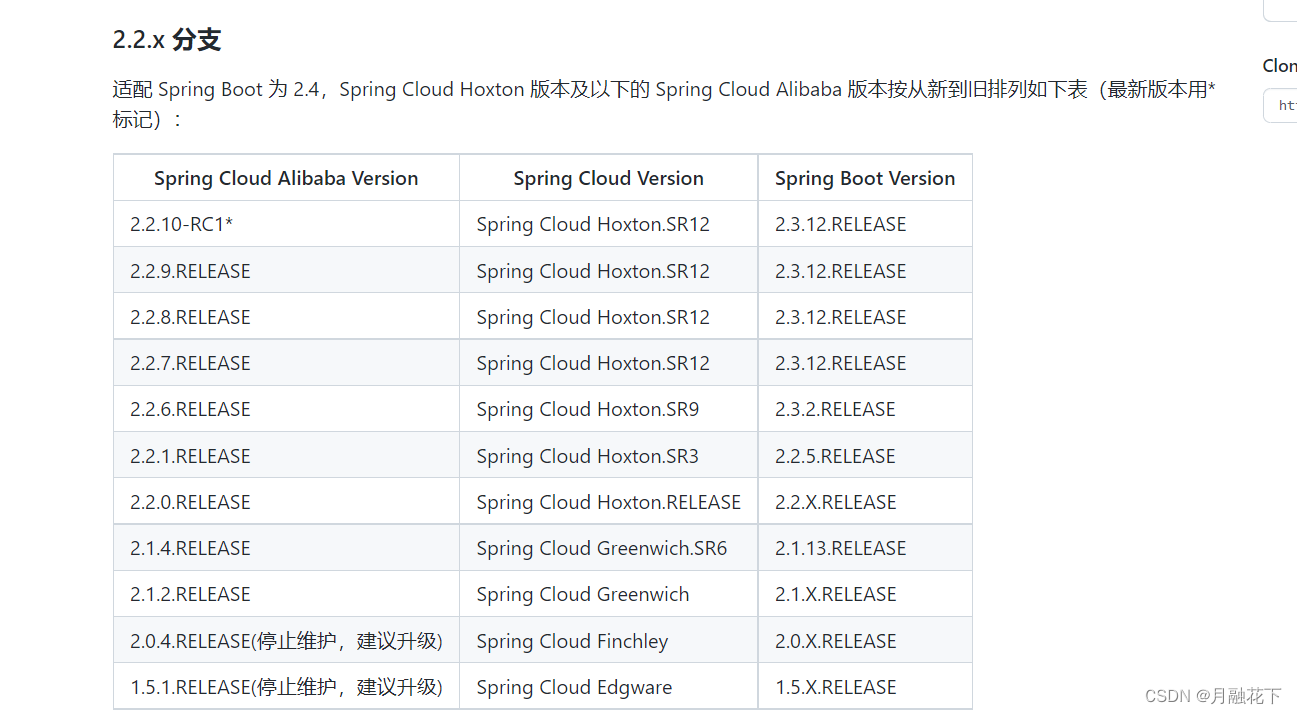Select the "2.2.1.RELEASE" cell
This screenshot has width=1297, height=714.
286,456
